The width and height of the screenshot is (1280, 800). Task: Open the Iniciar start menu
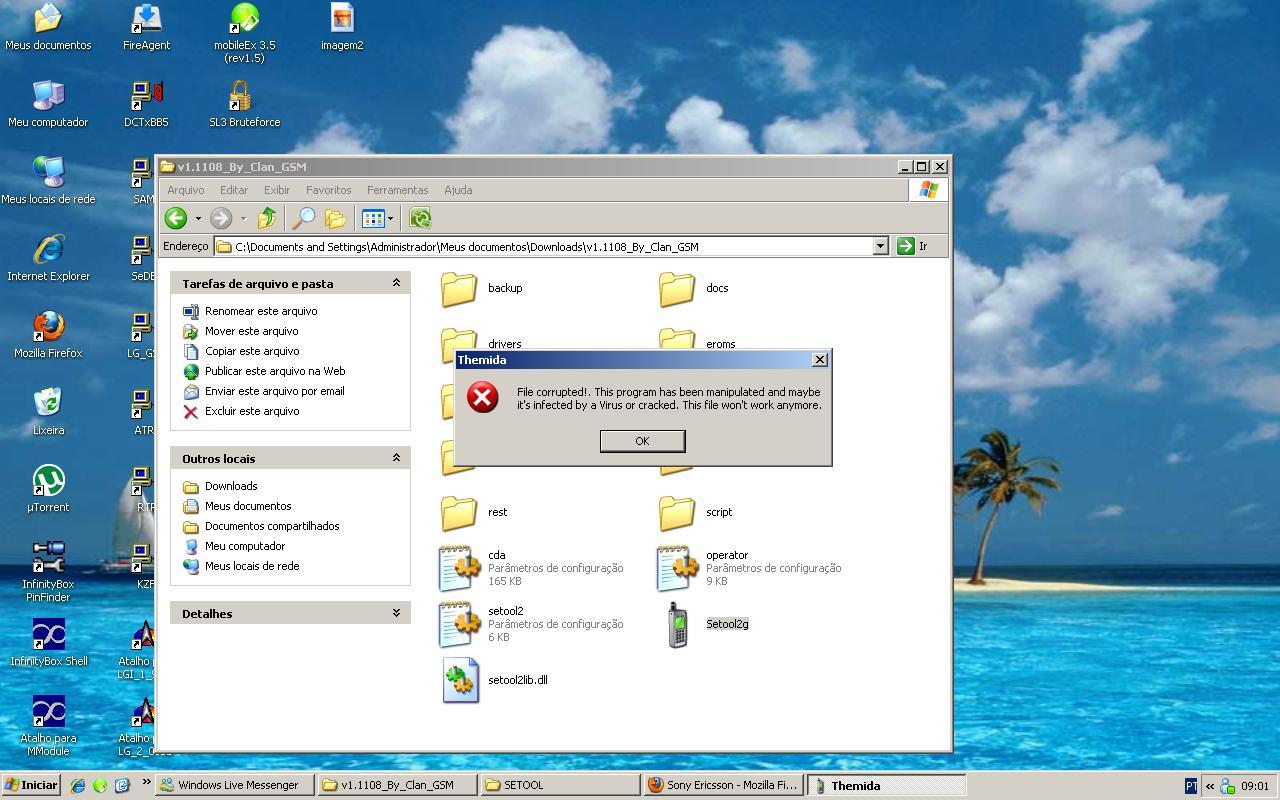(x=31, y=785)
